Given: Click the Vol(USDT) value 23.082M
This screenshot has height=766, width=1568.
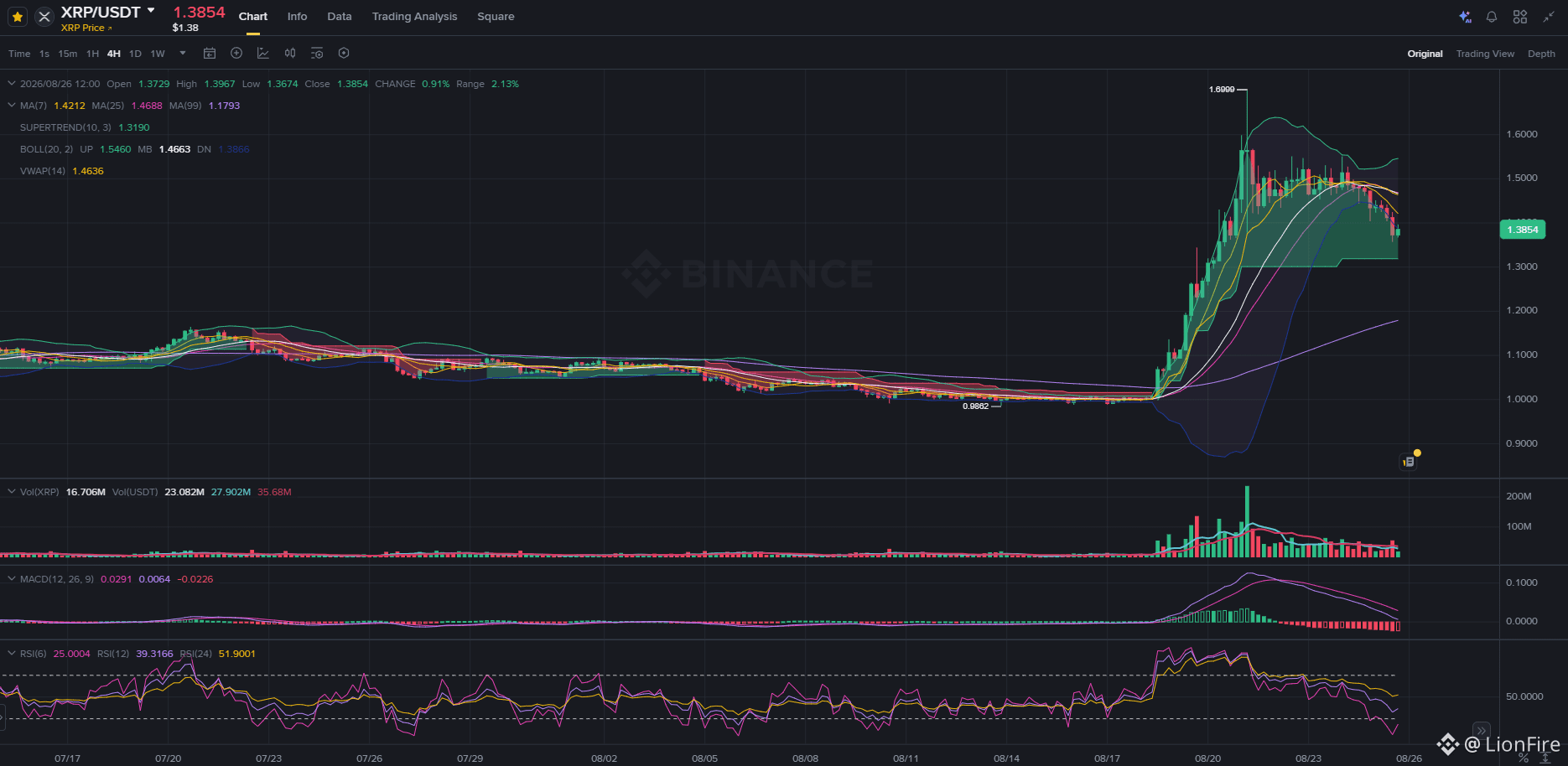Looking at the screenshot, I should coord(184,492).
